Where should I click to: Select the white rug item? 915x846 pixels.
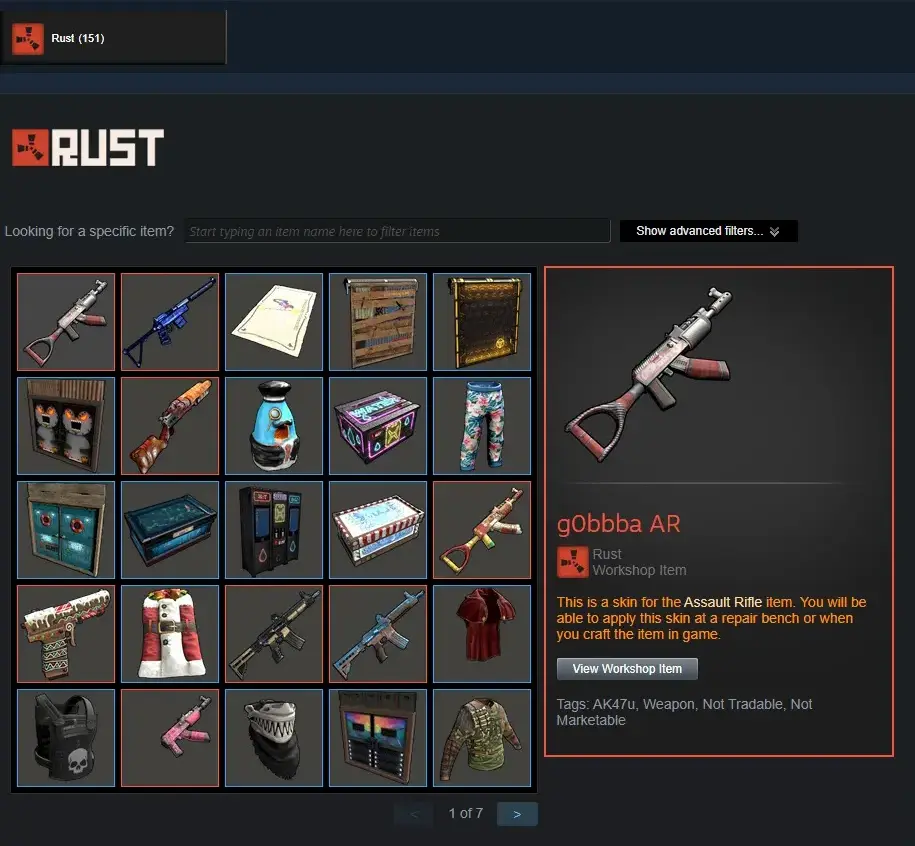click(274, 322)
